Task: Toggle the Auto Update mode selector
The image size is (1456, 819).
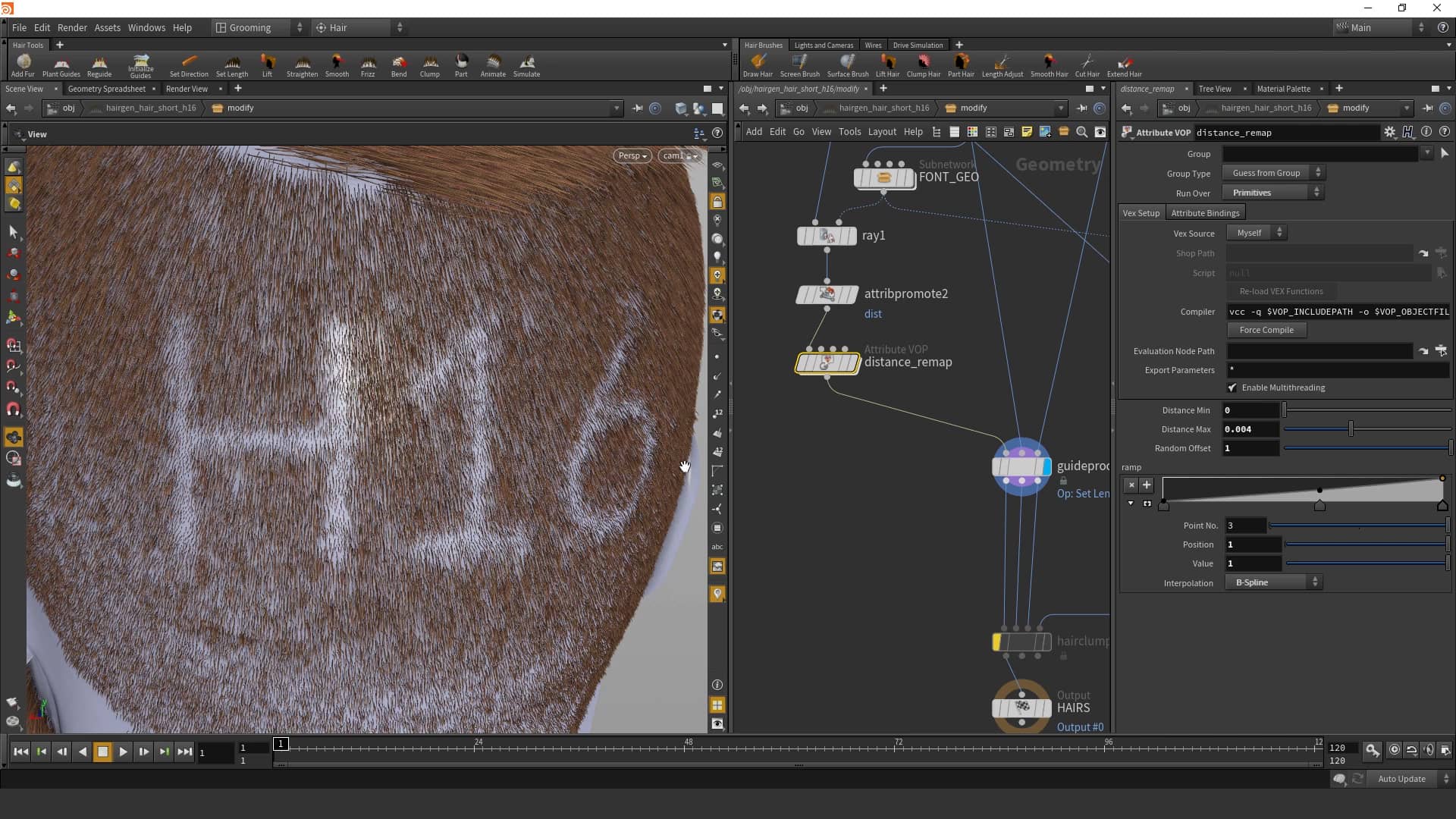Action: tap(1408, 779)
